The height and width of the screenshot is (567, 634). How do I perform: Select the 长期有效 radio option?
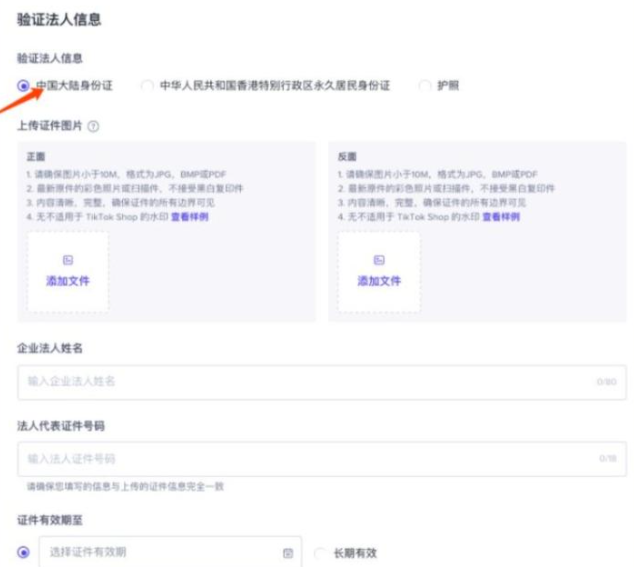(x=320, y=553)
